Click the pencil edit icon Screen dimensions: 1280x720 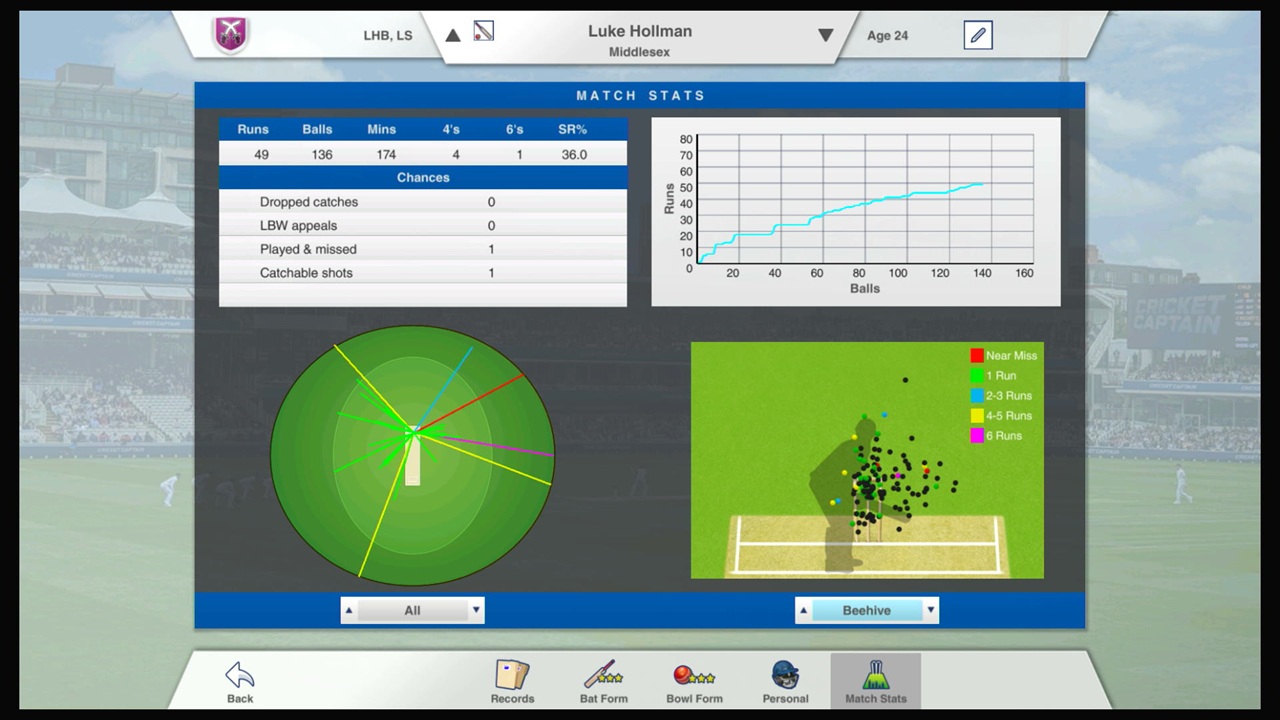[977, 35]
